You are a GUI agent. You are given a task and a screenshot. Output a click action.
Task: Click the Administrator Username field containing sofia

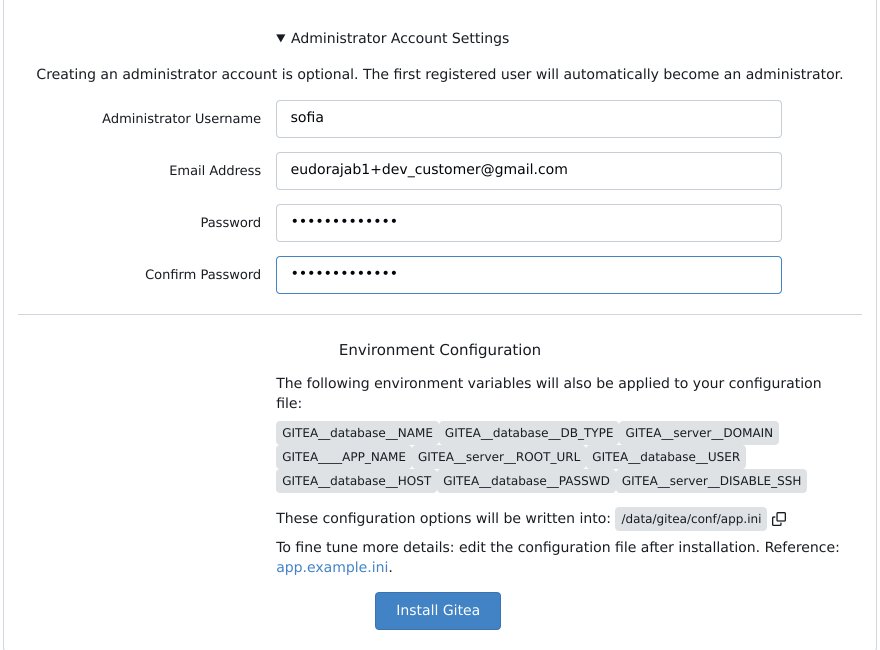coord(529,119)
